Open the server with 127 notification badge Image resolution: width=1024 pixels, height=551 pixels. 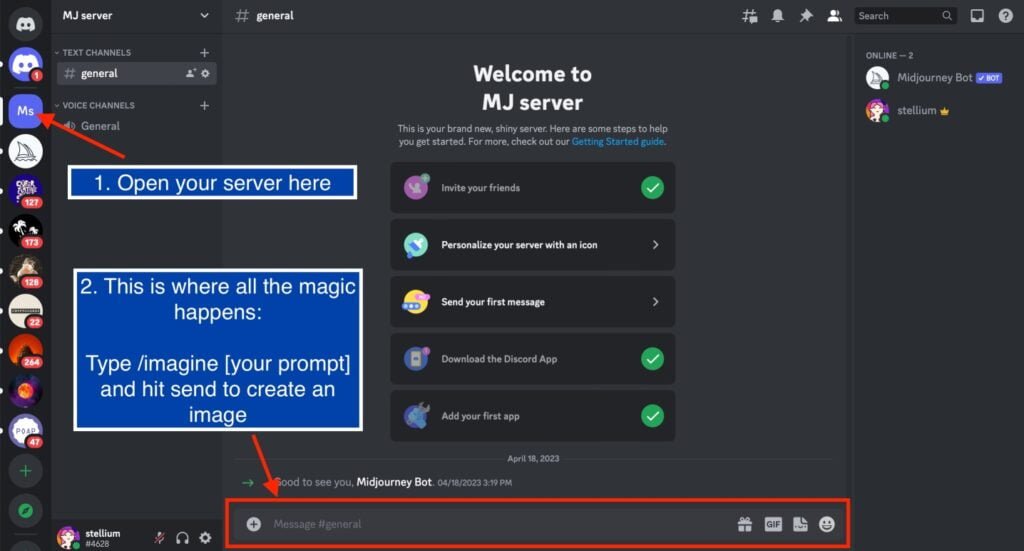click(x=25, y=191)
